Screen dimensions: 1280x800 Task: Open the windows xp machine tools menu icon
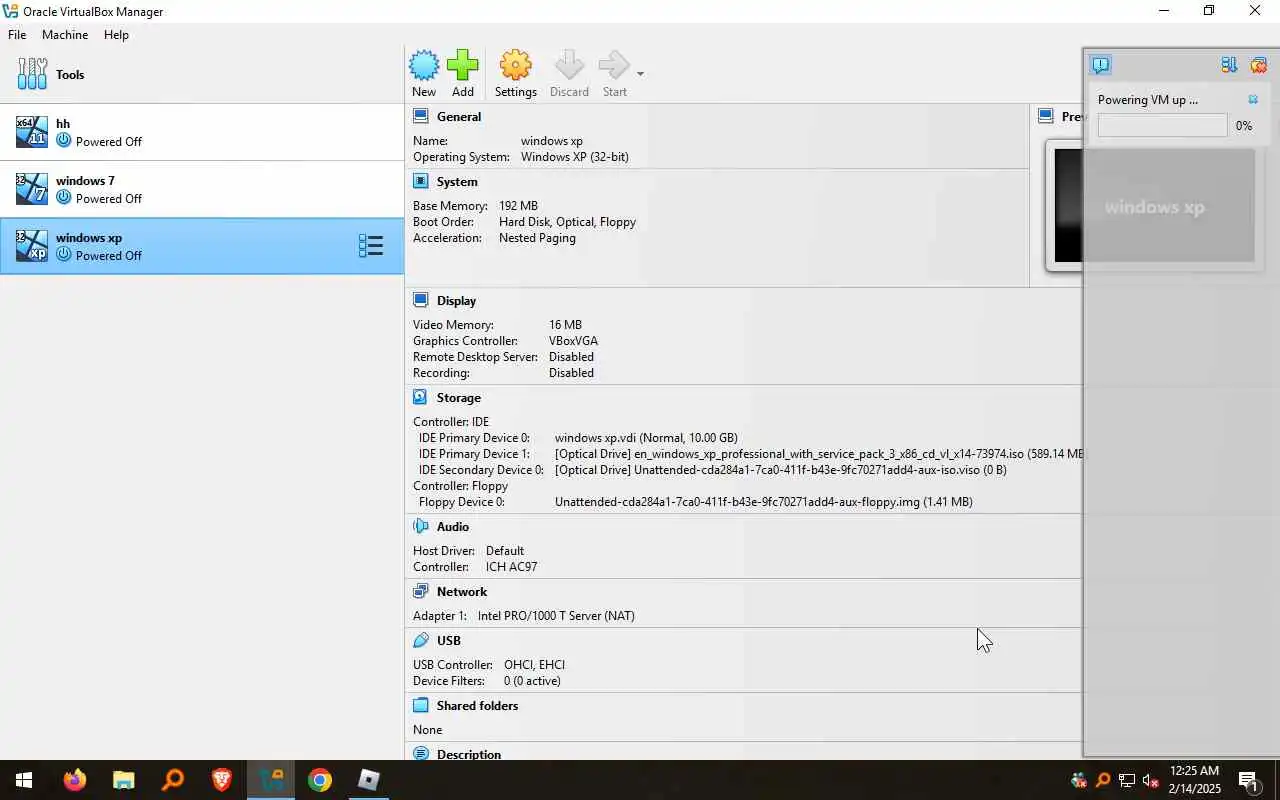371,246
